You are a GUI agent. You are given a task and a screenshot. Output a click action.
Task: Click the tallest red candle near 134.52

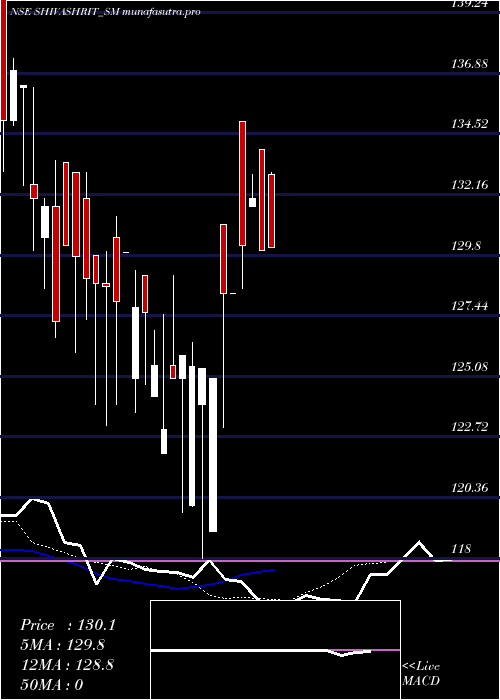242,183
